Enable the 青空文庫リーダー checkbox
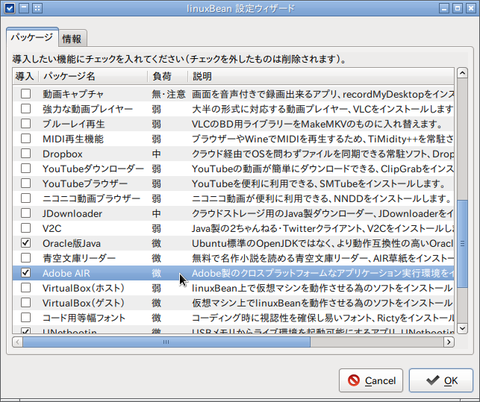 [x=26, y=258]
